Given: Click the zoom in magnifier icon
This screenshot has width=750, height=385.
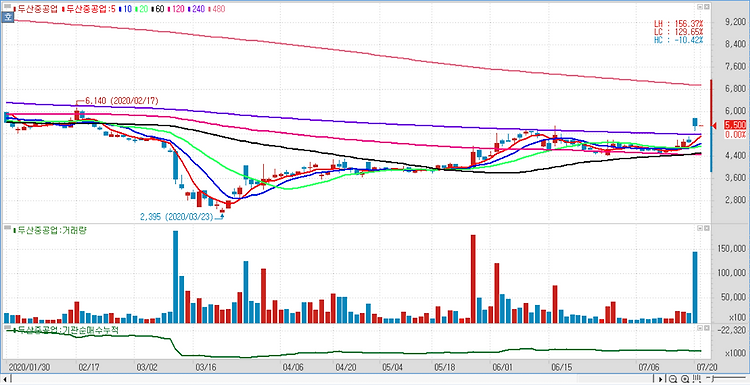Looking at the screenshot, I should (685, 379).
